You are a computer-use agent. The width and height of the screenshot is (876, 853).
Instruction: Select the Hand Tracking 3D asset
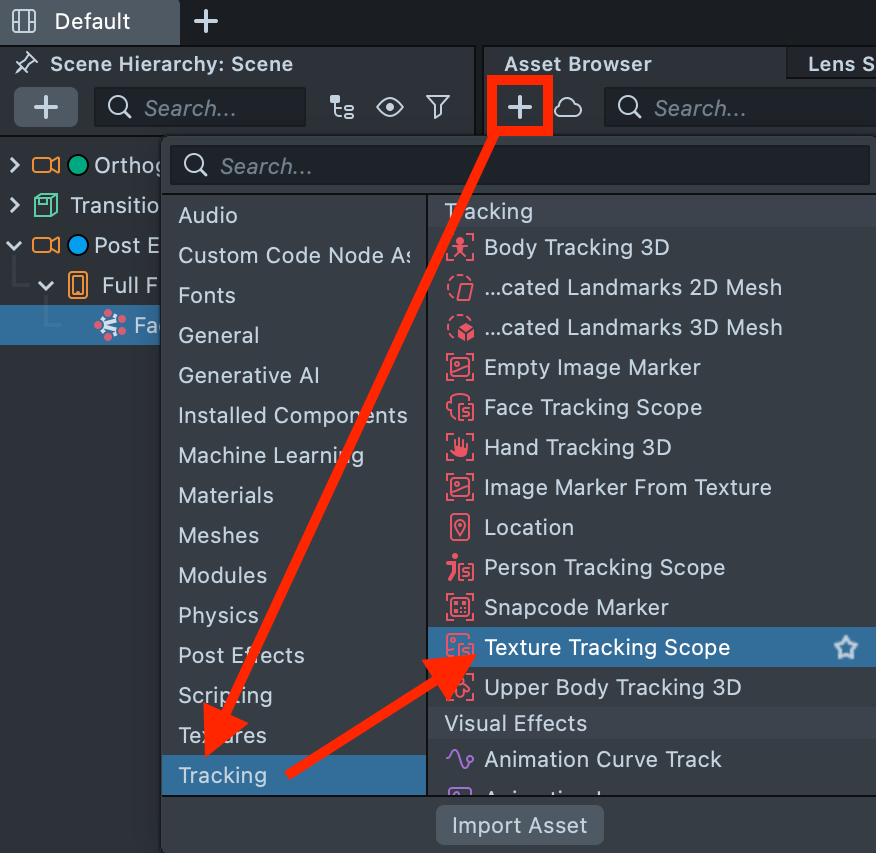click(577, 448)
